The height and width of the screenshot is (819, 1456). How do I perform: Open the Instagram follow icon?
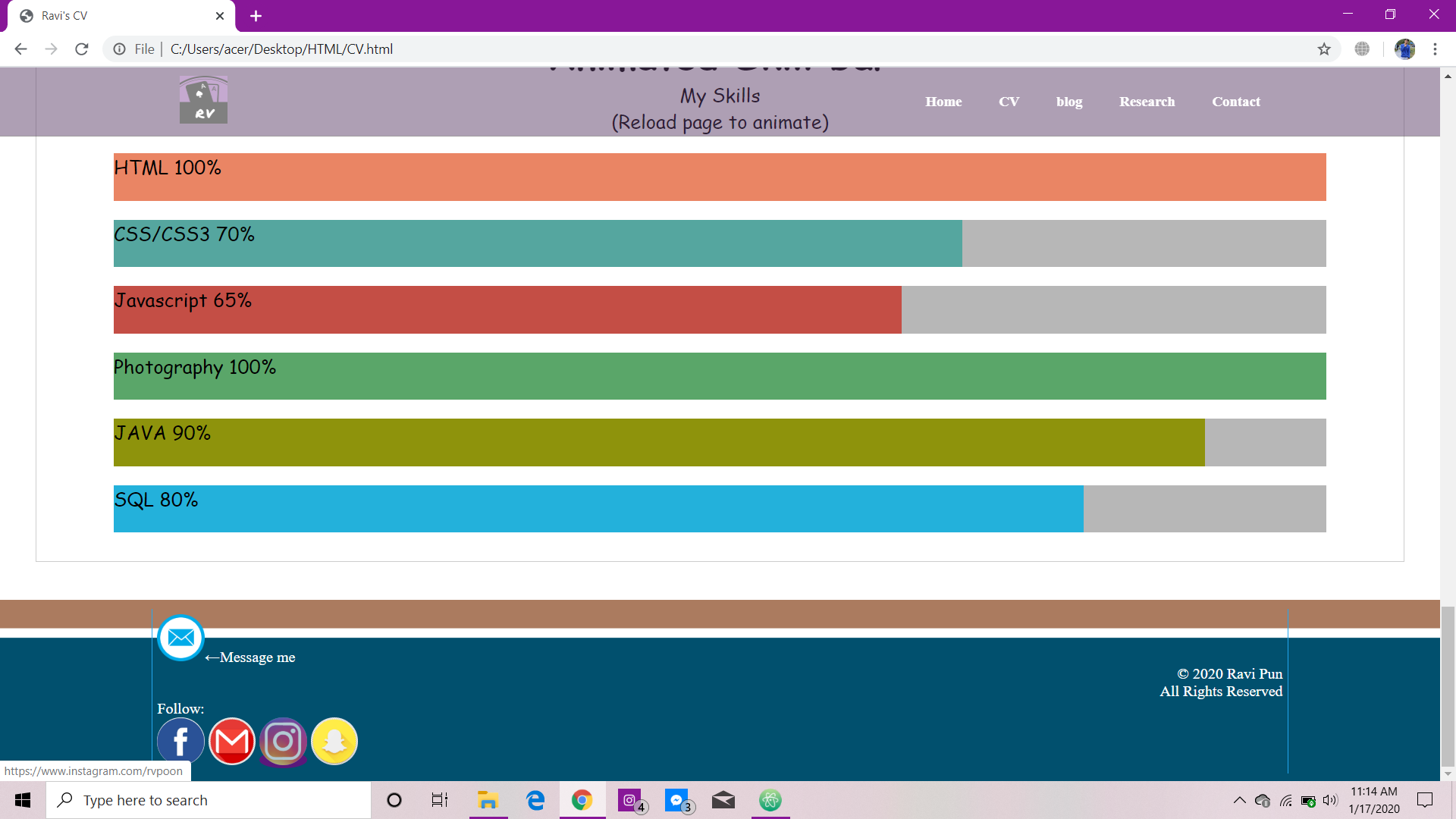pyautogui.click(x=283, y=741)
